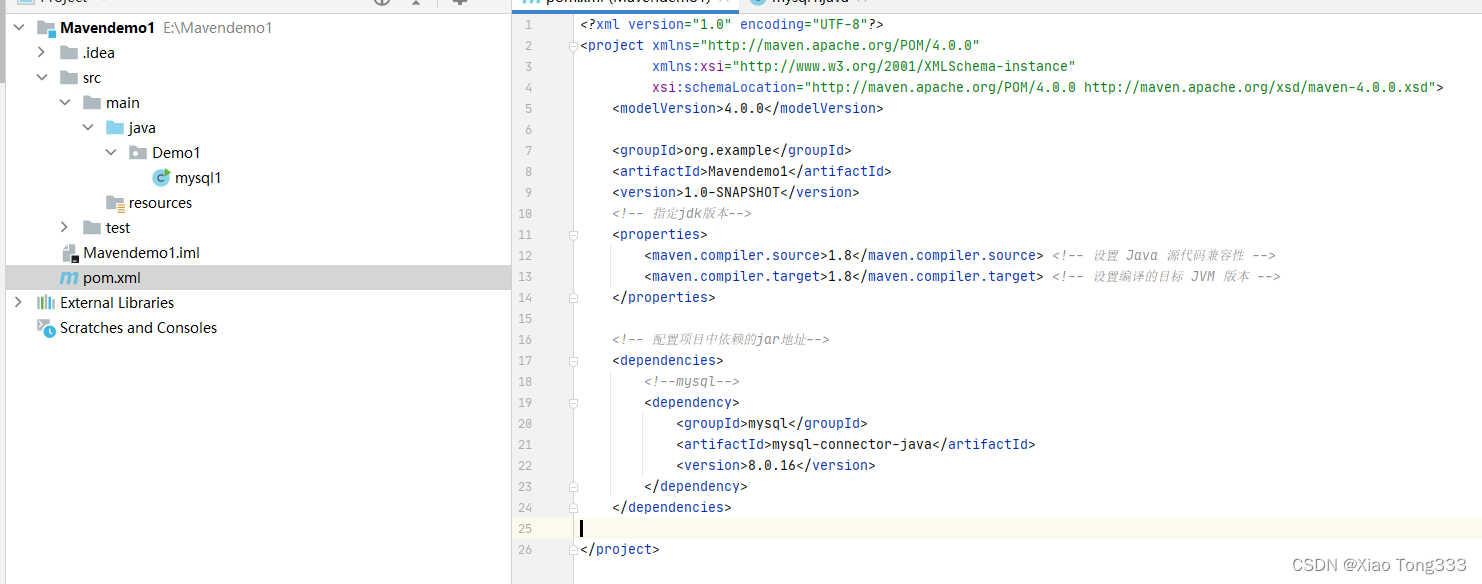Viewport: 1482px width, 584px height.
Task: Switch to the mysql1.java tab
Action: coord(810,2)
